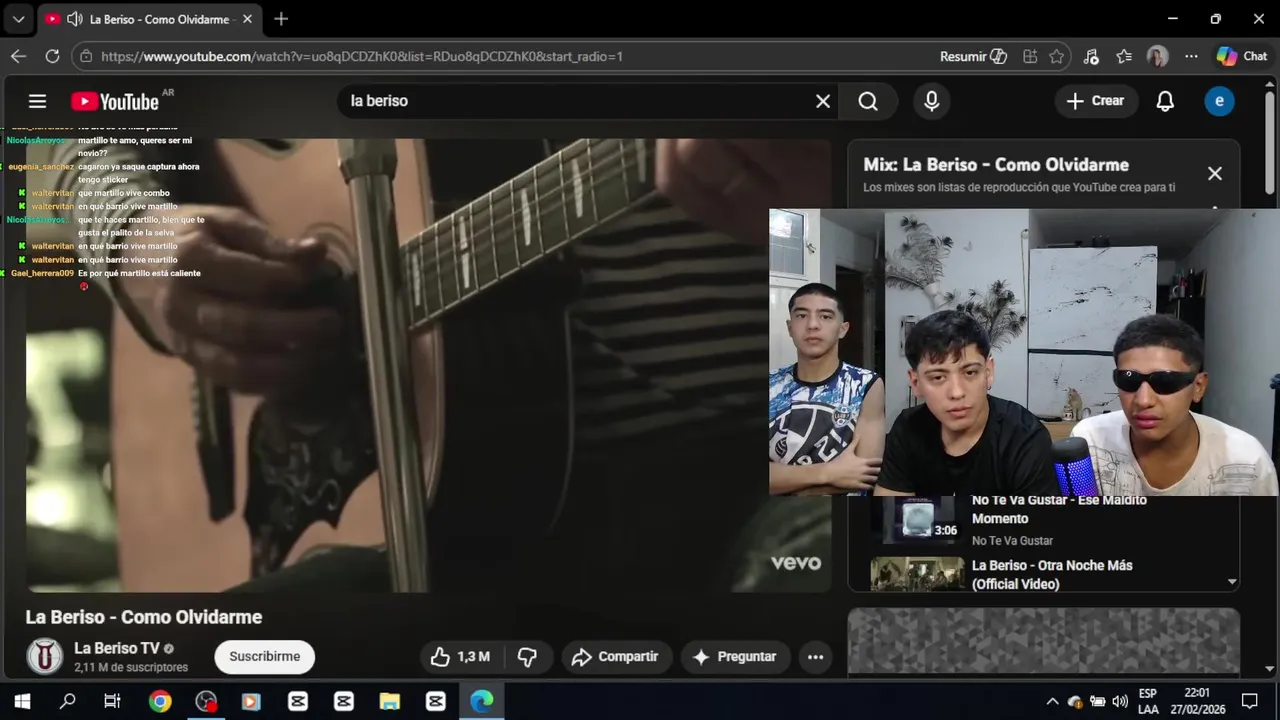Open the blue 'e' account avatar
This screenshot has width=1280, height=720.
point(1219,101)
